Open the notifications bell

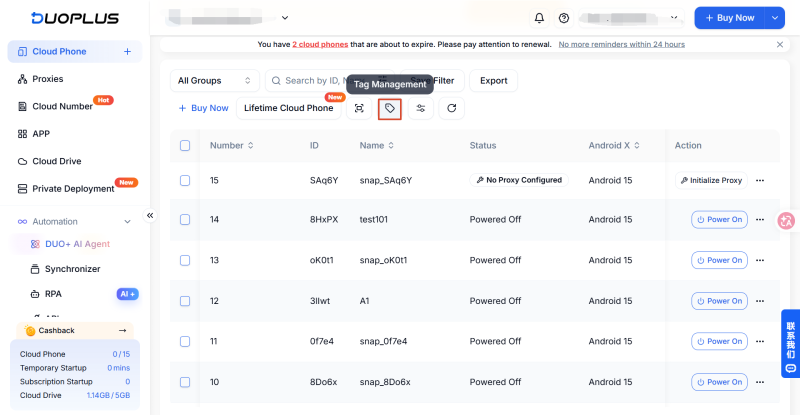[539, 18]
